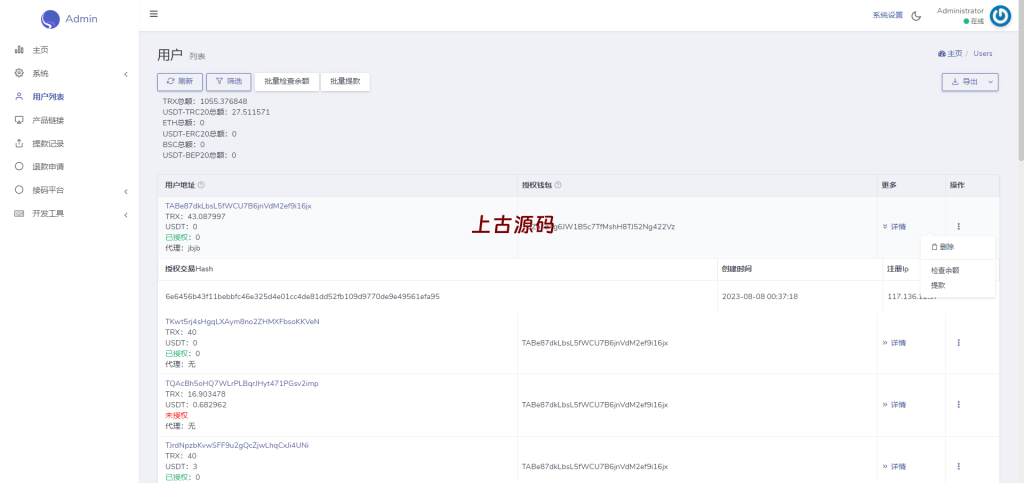This screenshot has height=483, width=1024.
Task: Click the 产品链接 monitor icon
Action: click(19, 120)
